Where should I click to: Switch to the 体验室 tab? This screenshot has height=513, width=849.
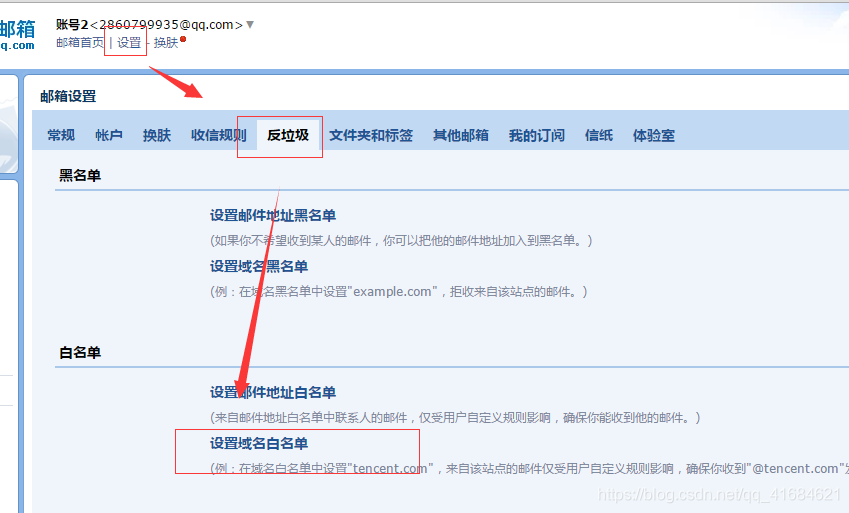[654, 135]
